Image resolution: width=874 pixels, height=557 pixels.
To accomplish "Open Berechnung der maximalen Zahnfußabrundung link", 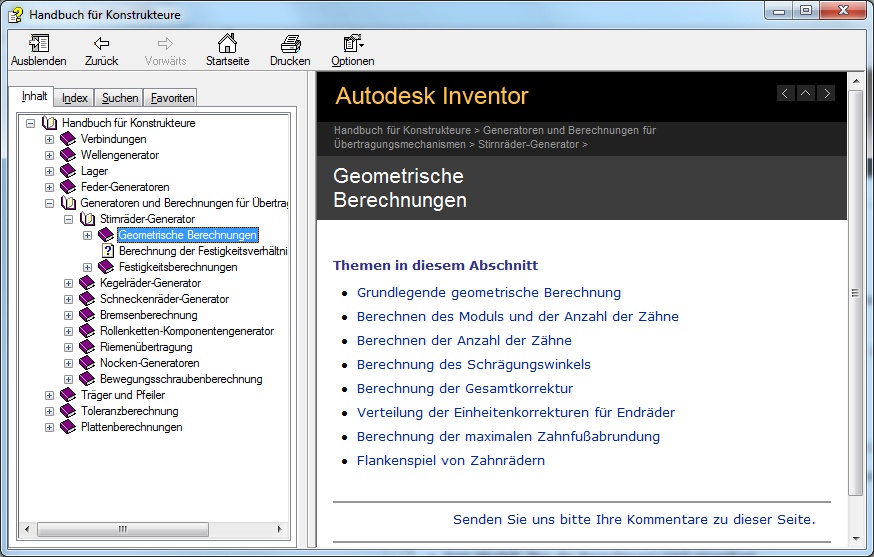I will (x=508, y=436).
